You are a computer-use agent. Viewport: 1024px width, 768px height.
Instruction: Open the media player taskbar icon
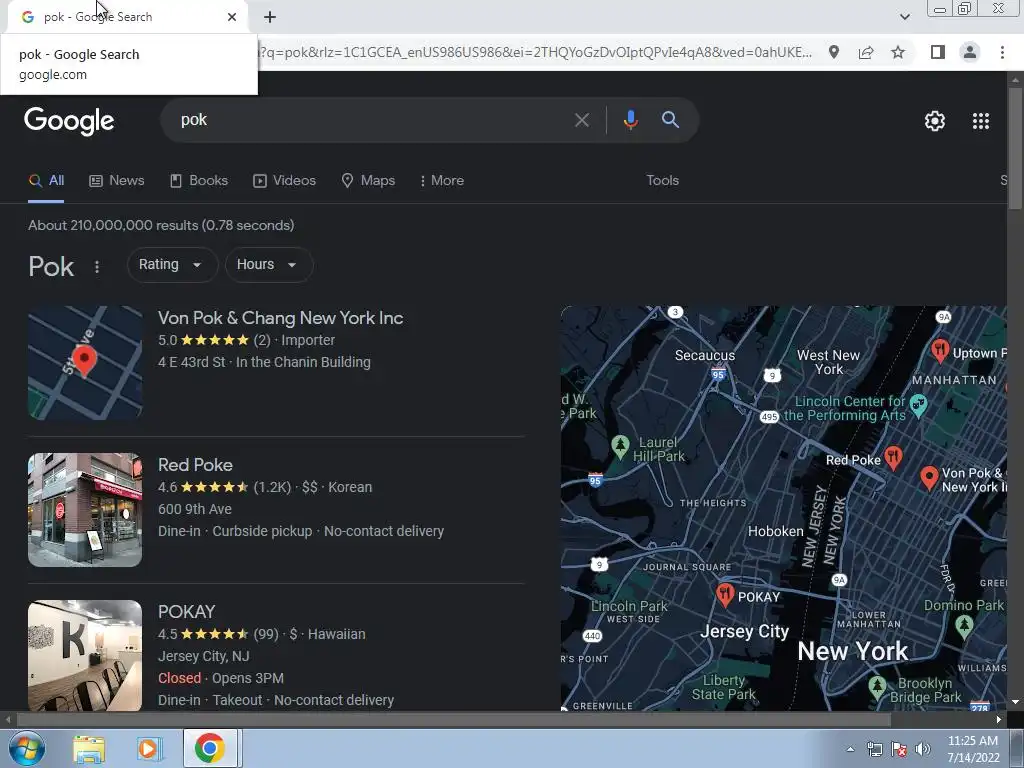pos(149,748)
